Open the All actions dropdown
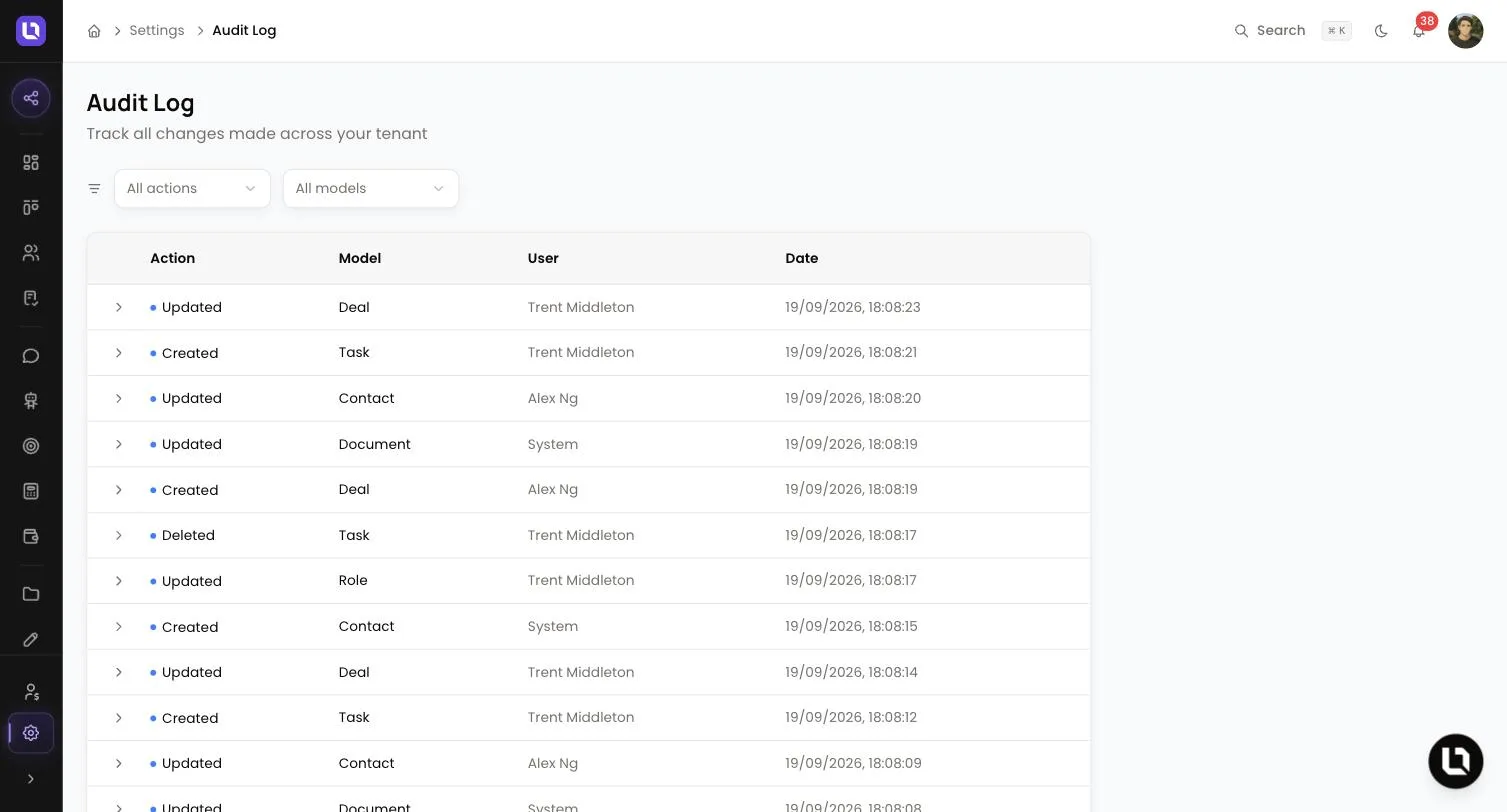This screenshot has width=1507, height=812. click(x=192, y=188)
